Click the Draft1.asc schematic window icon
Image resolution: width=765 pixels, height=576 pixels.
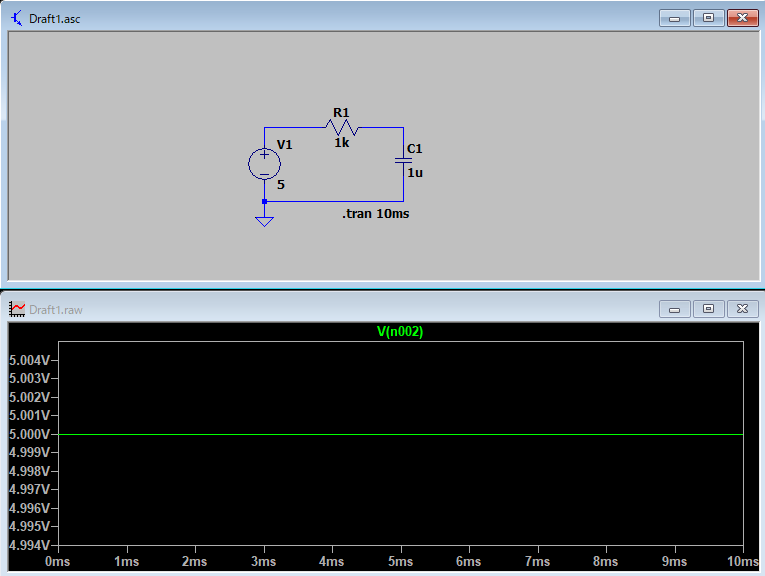coord(17,18)
